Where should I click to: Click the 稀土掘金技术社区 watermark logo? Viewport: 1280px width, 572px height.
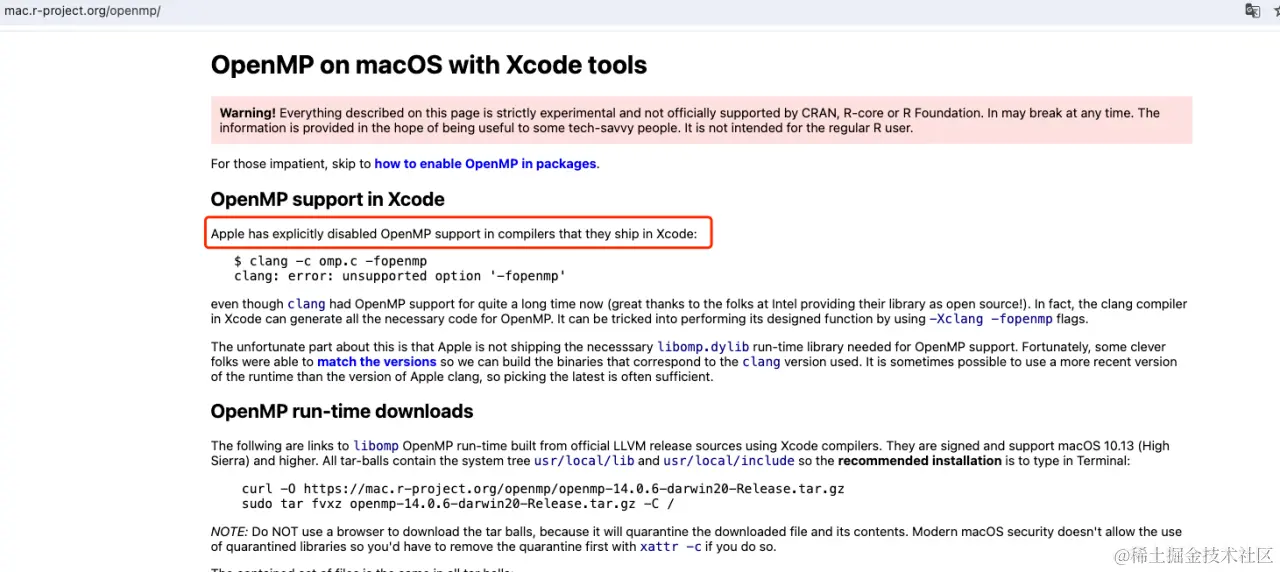[1193, 554]
